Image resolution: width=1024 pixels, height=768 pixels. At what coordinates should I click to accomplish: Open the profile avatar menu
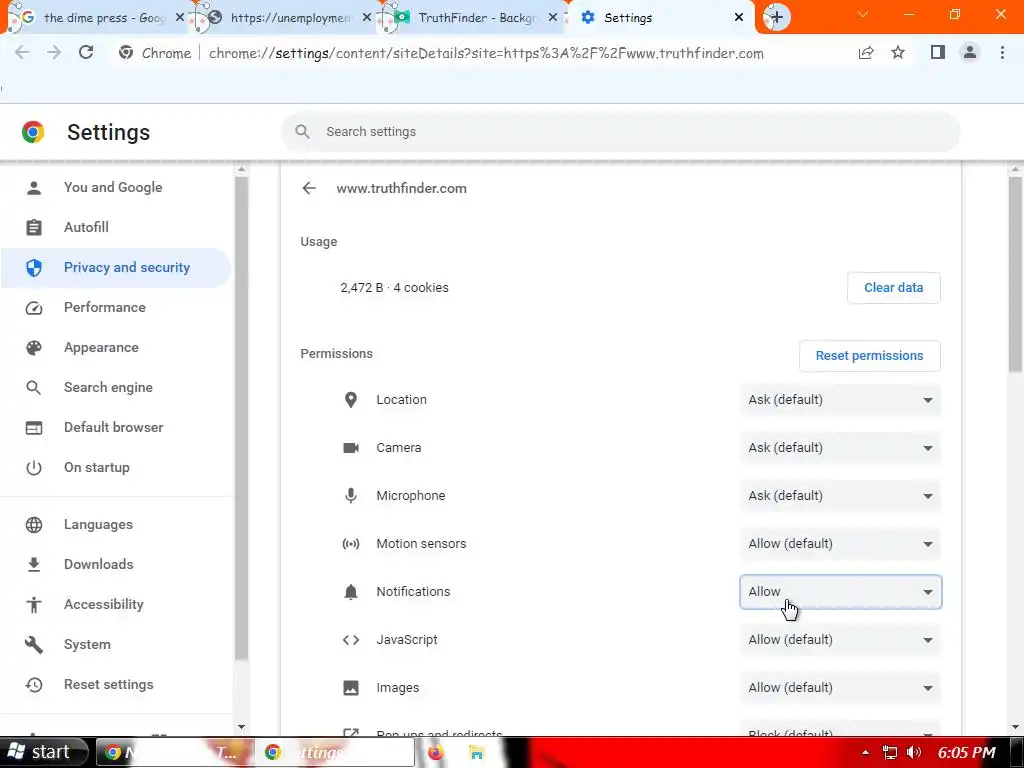[970, 53]
